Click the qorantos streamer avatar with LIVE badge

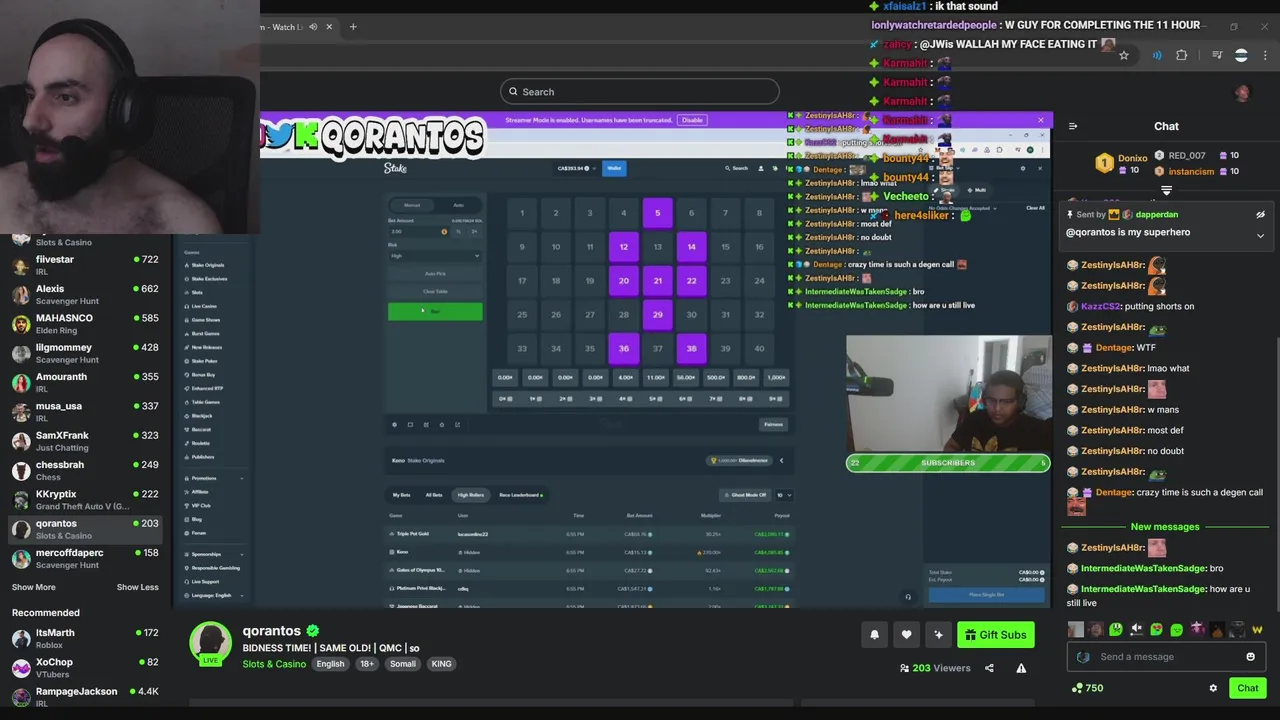coord(211,644)
